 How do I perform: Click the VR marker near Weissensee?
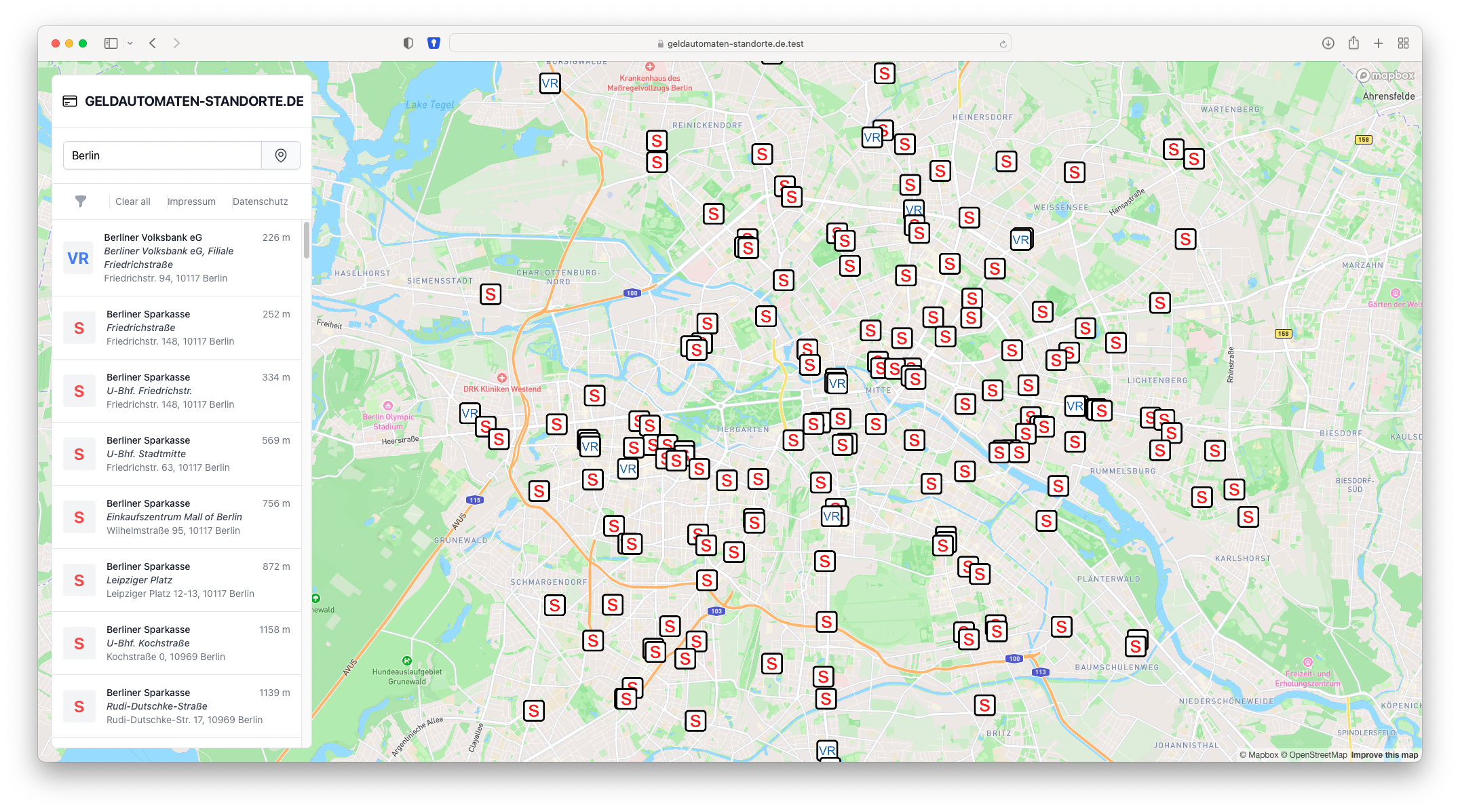[1020, 240]
